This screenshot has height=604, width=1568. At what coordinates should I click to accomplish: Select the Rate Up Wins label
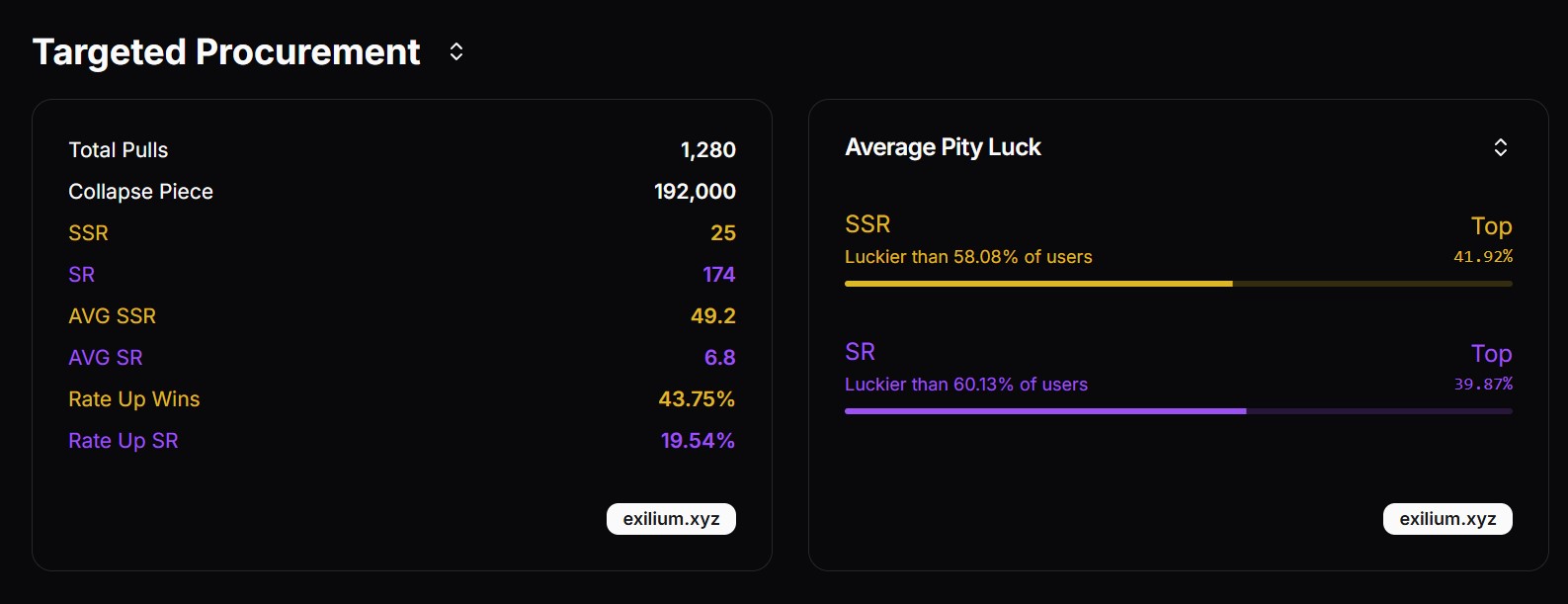pos(134,399)
